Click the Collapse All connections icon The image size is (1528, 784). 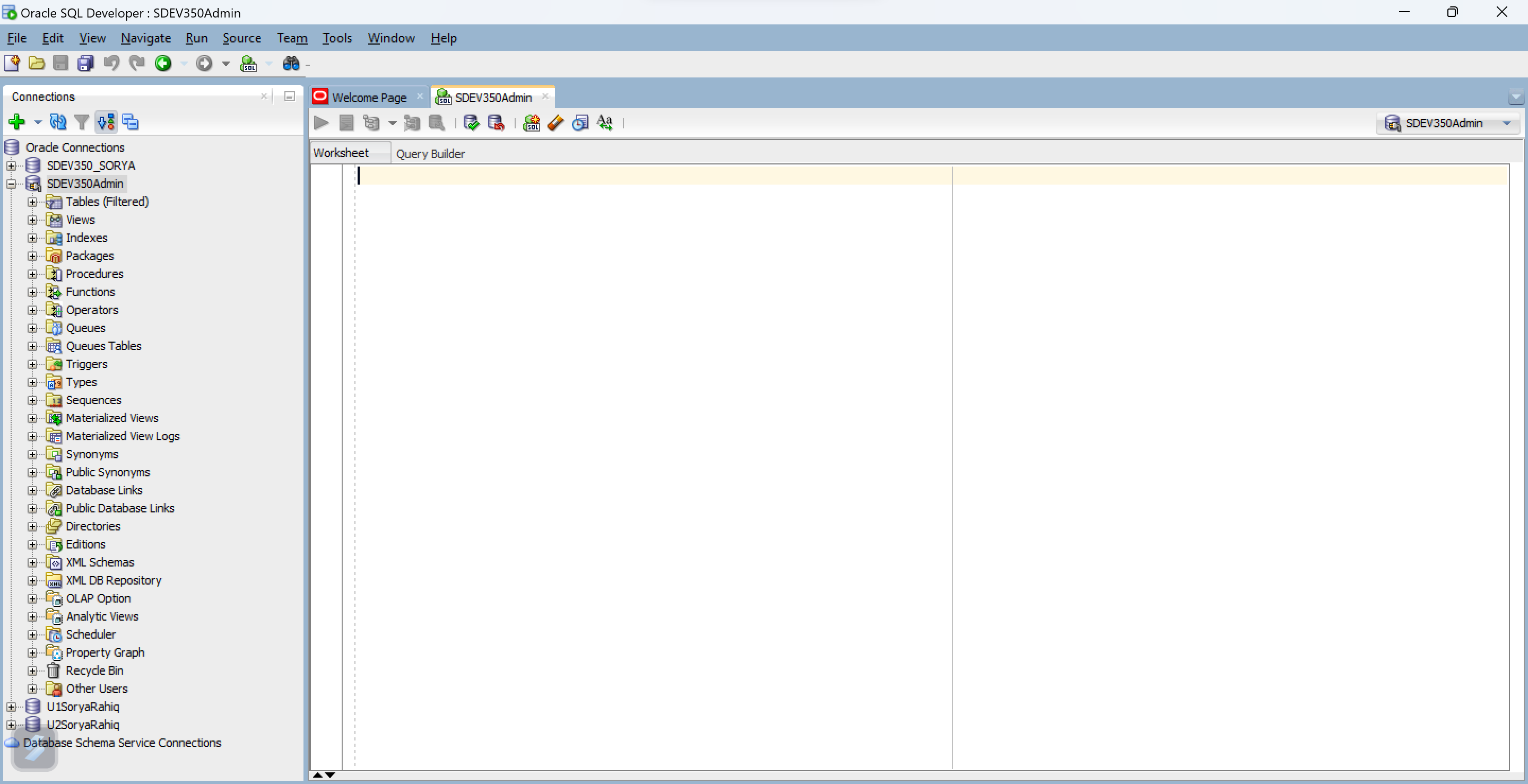click(130, 122)
